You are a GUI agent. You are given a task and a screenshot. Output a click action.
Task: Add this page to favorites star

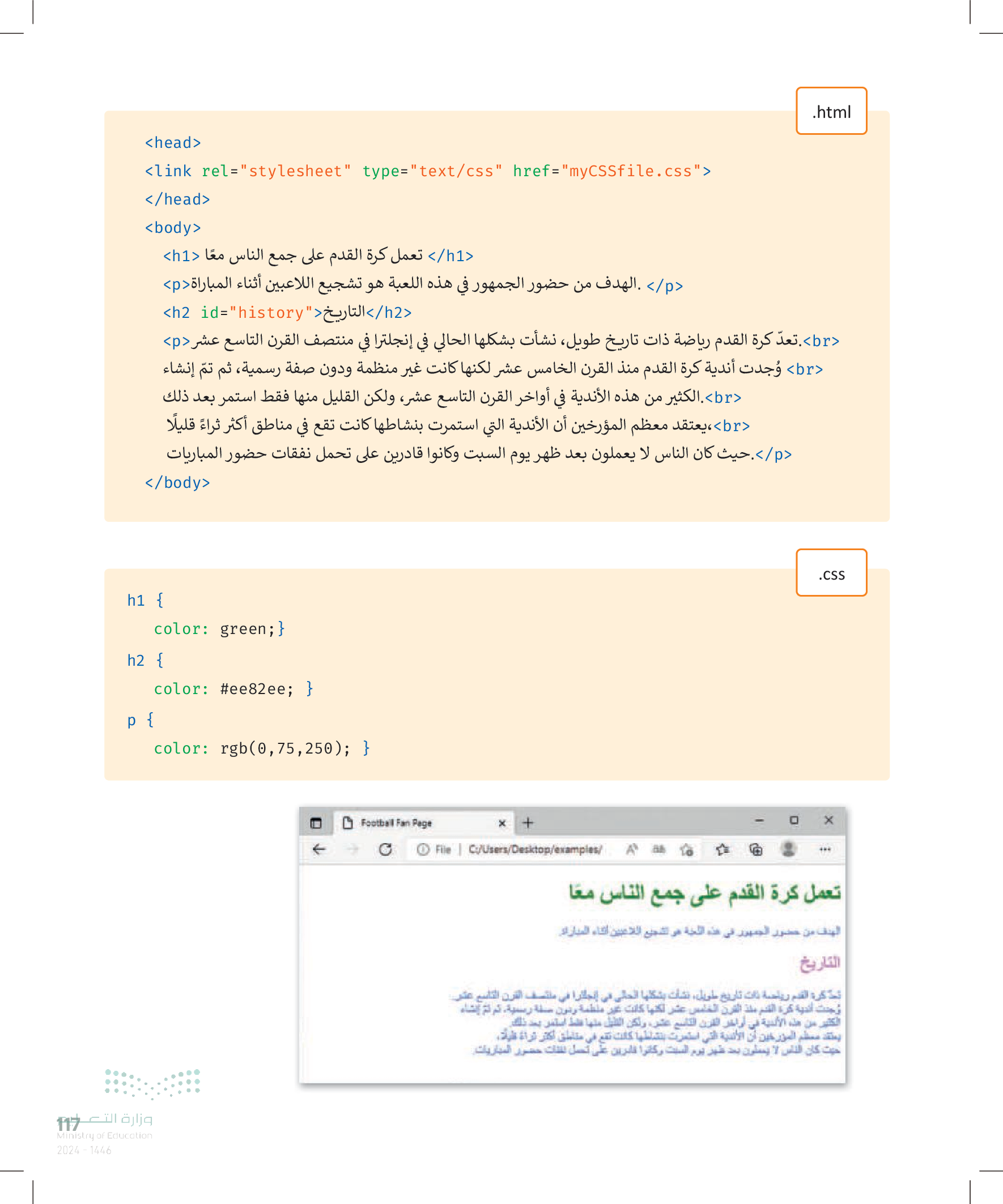click(686, 849)
